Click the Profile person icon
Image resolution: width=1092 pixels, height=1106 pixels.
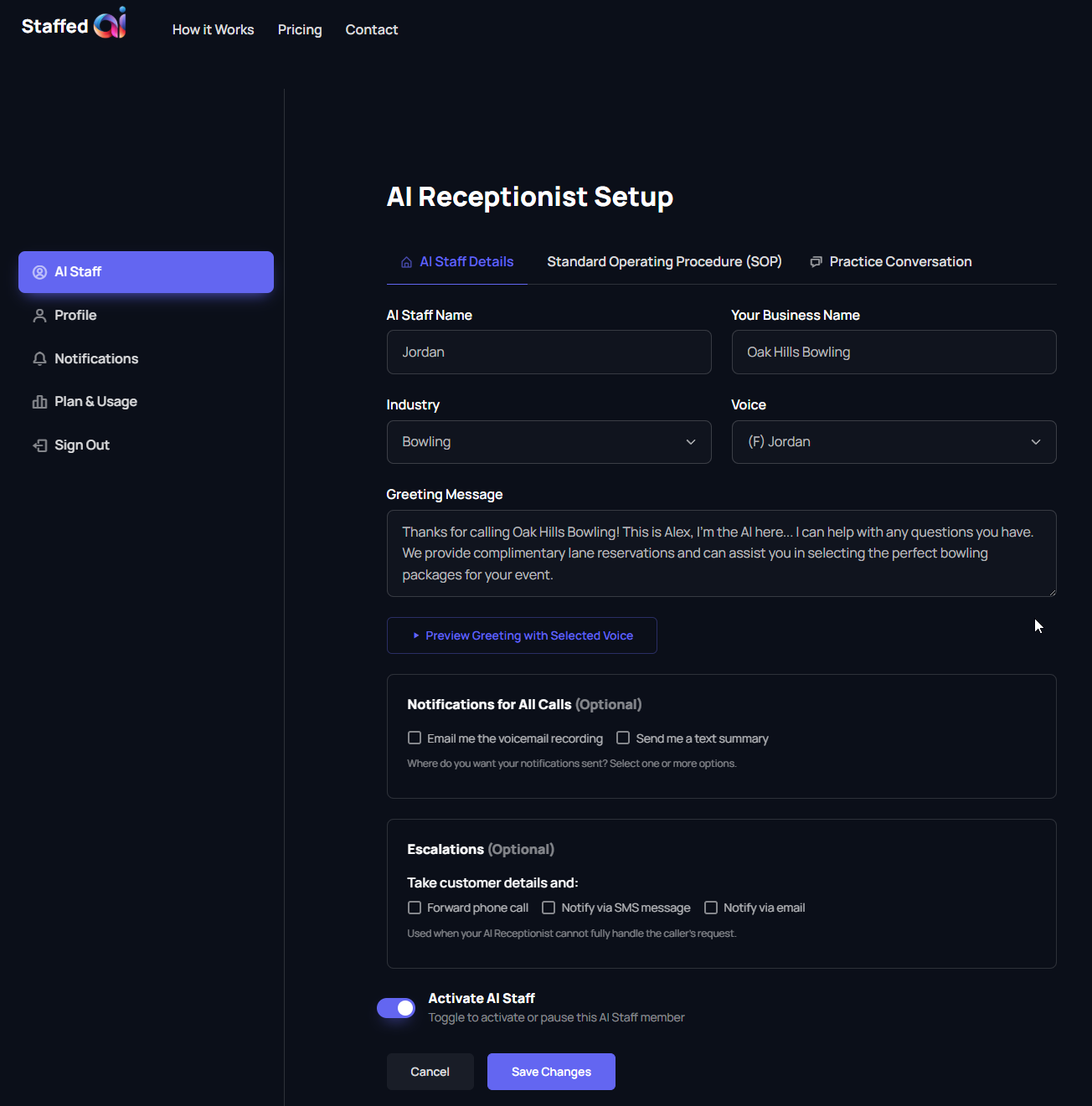pos(39,316)
